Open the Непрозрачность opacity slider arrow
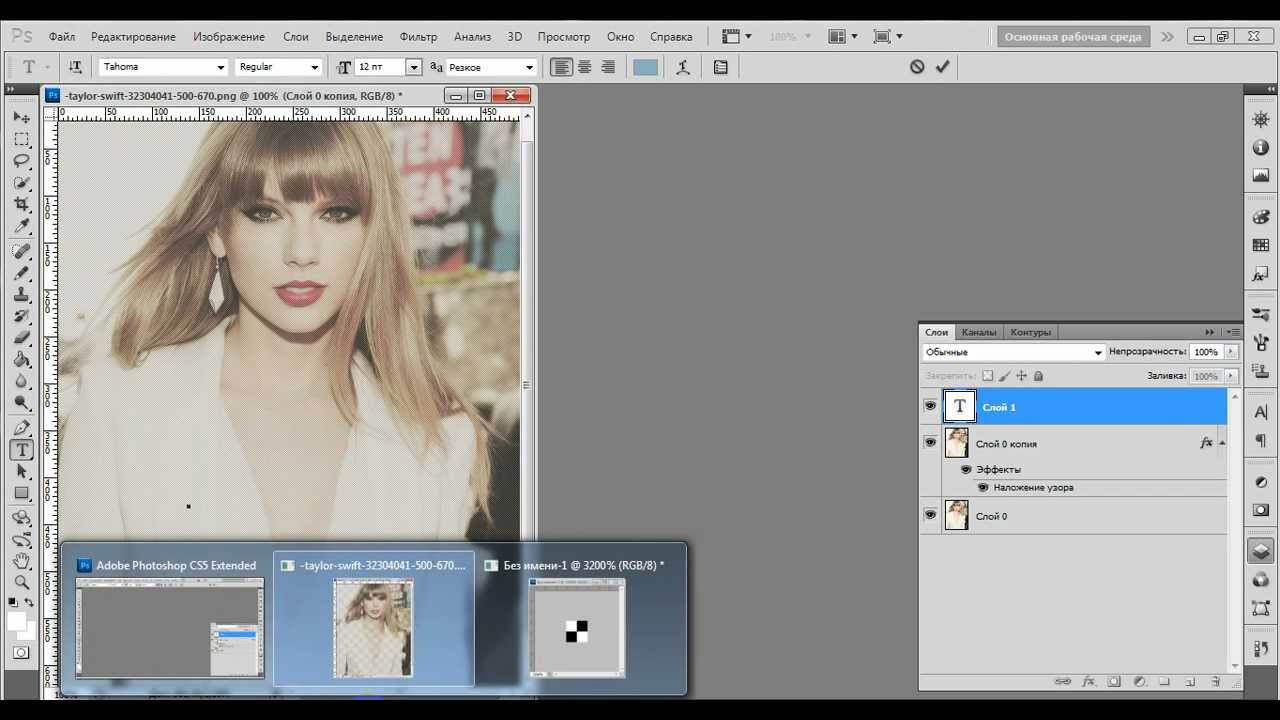The height and width of the screenshot is (720, 1280). tap(1231, 352)
